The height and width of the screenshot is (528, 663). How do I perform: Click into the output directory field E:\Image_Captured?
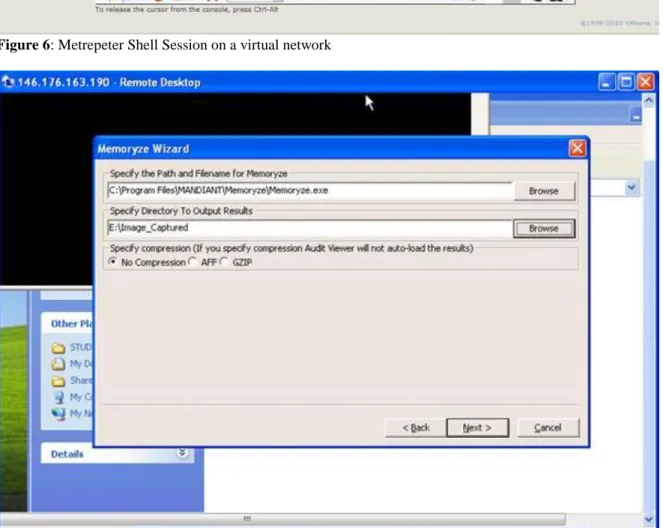(x=310, y=228)
